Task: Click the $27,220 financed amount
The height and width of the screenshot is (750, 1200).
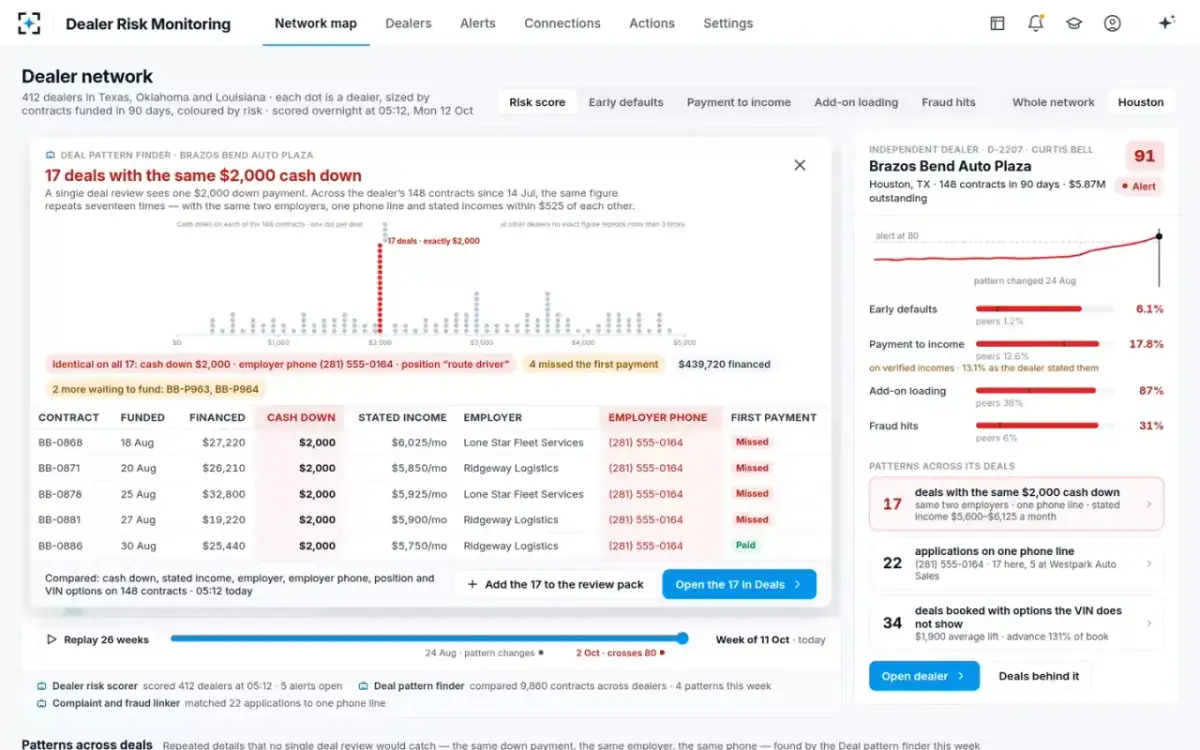Action: [x=224, y=442]
